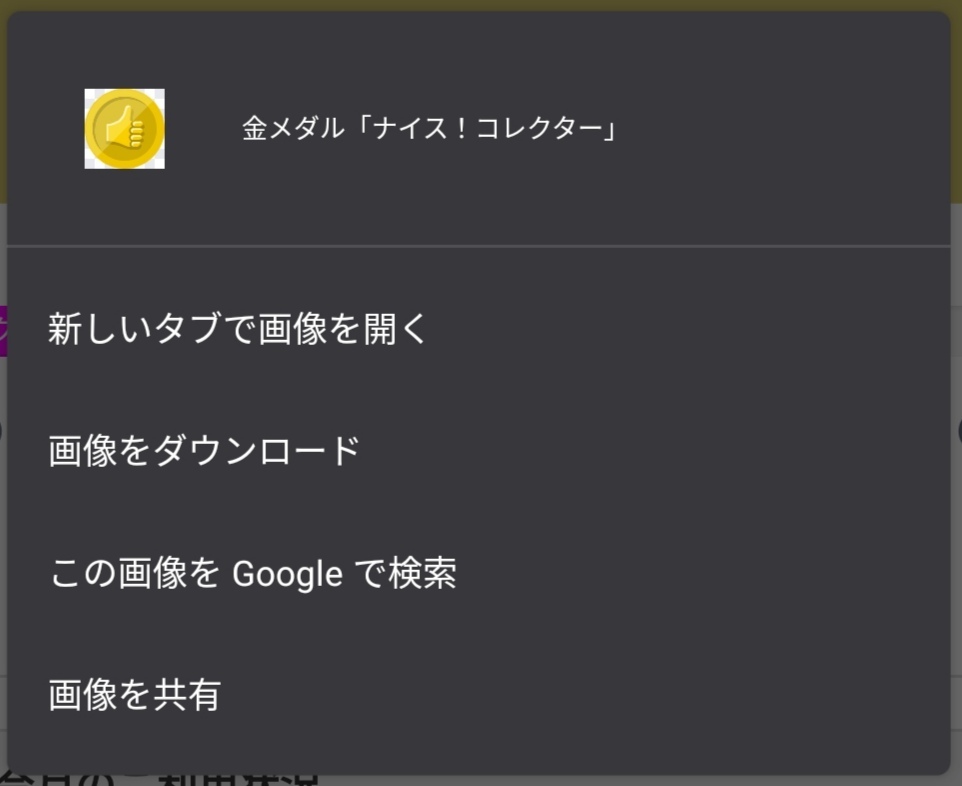The height and width of the screenshot is (786, 962).
Task: Click the partially hidden heading text below the menu
Action: pos(160,779)
